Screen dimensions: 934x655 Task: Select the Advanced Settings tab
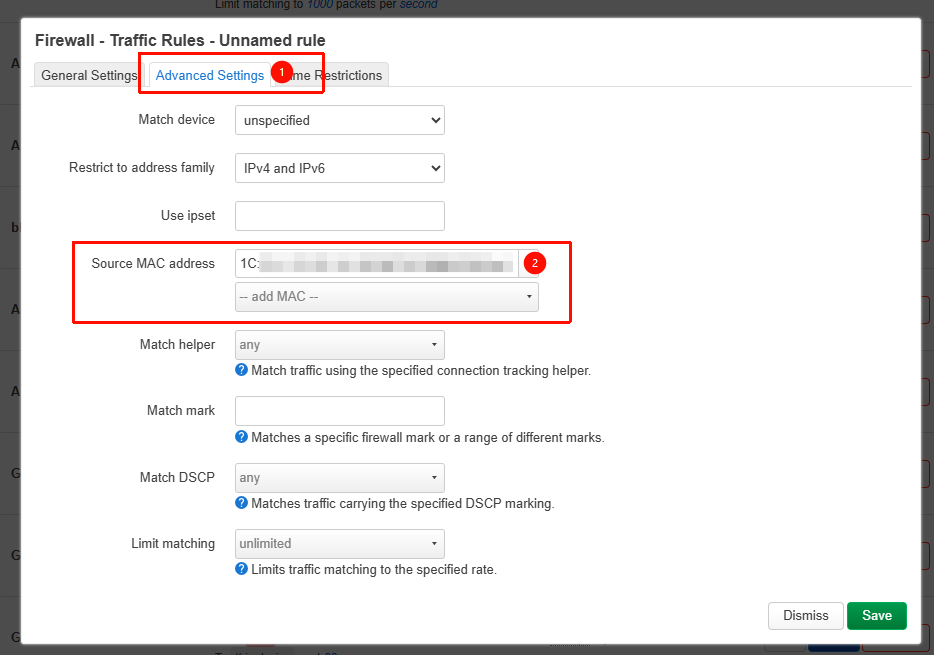pos(210,76)
